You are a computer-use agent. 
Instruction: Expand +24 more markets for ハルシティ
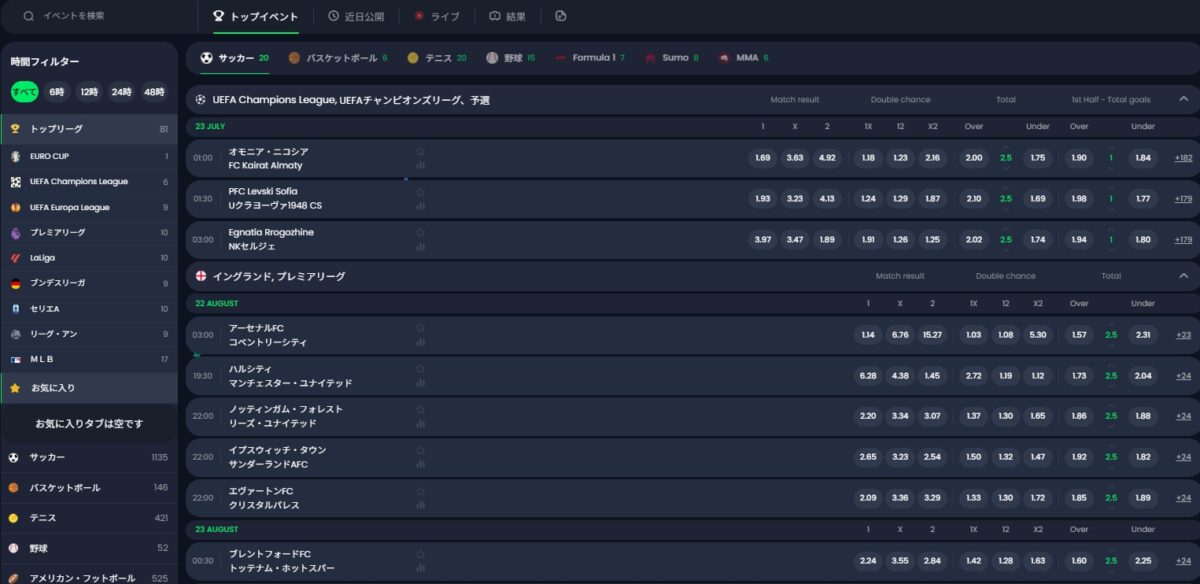pos(1183,376)
